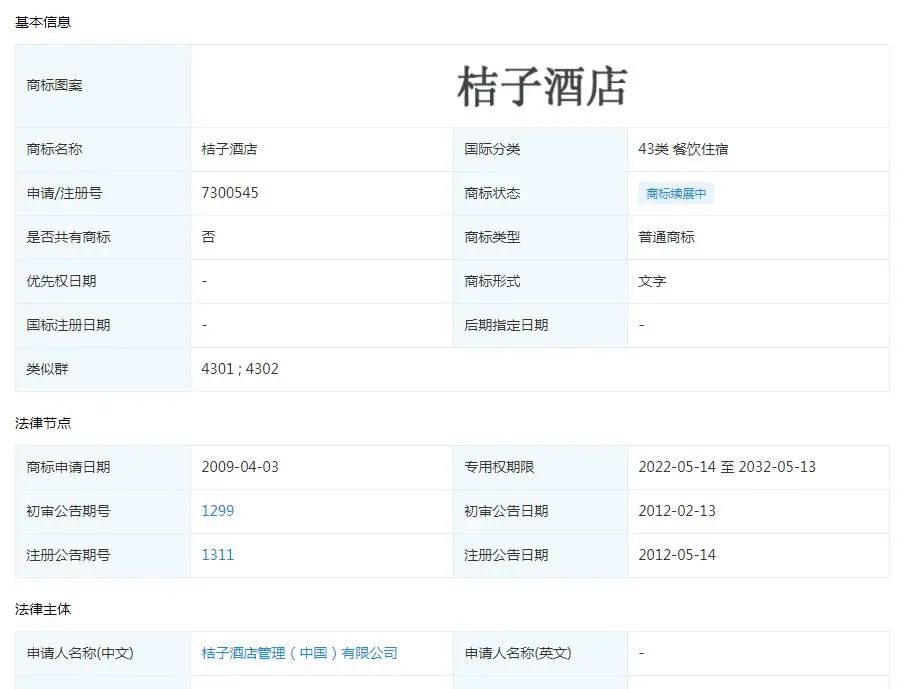The height and width of the screenshot is (689, 903).
Task: Click the 法律主体 section heading
Action: (x=43, y=609)
